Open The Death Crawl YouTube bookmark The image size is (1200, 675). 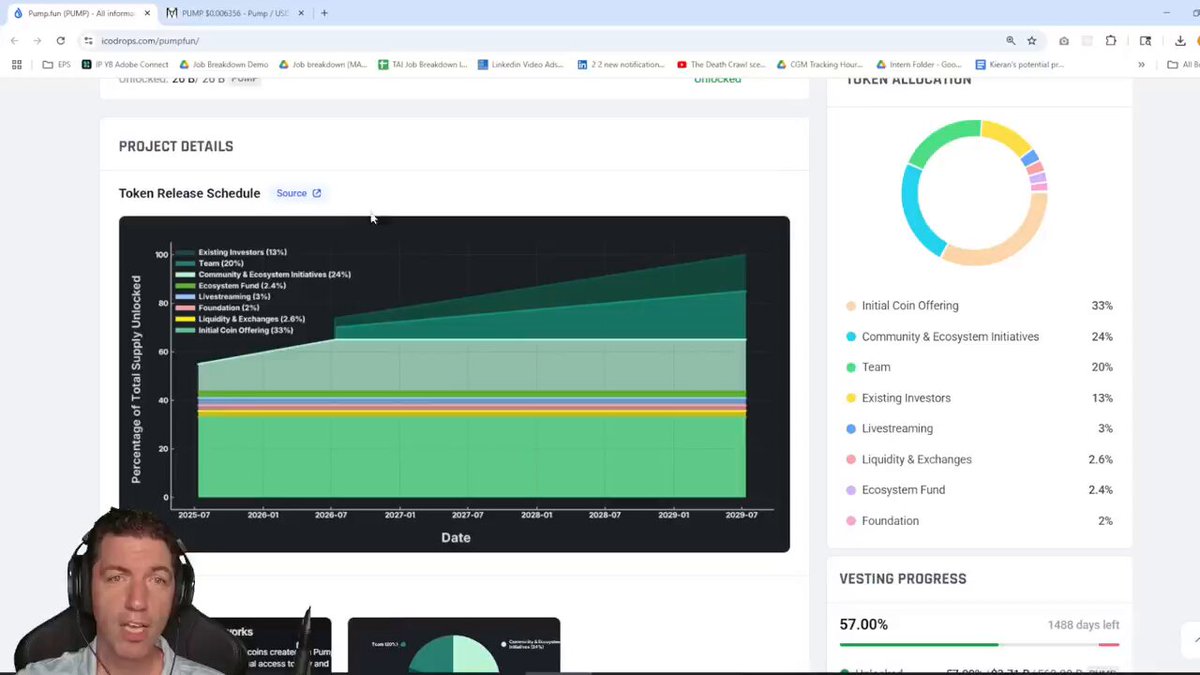point(721,64)
